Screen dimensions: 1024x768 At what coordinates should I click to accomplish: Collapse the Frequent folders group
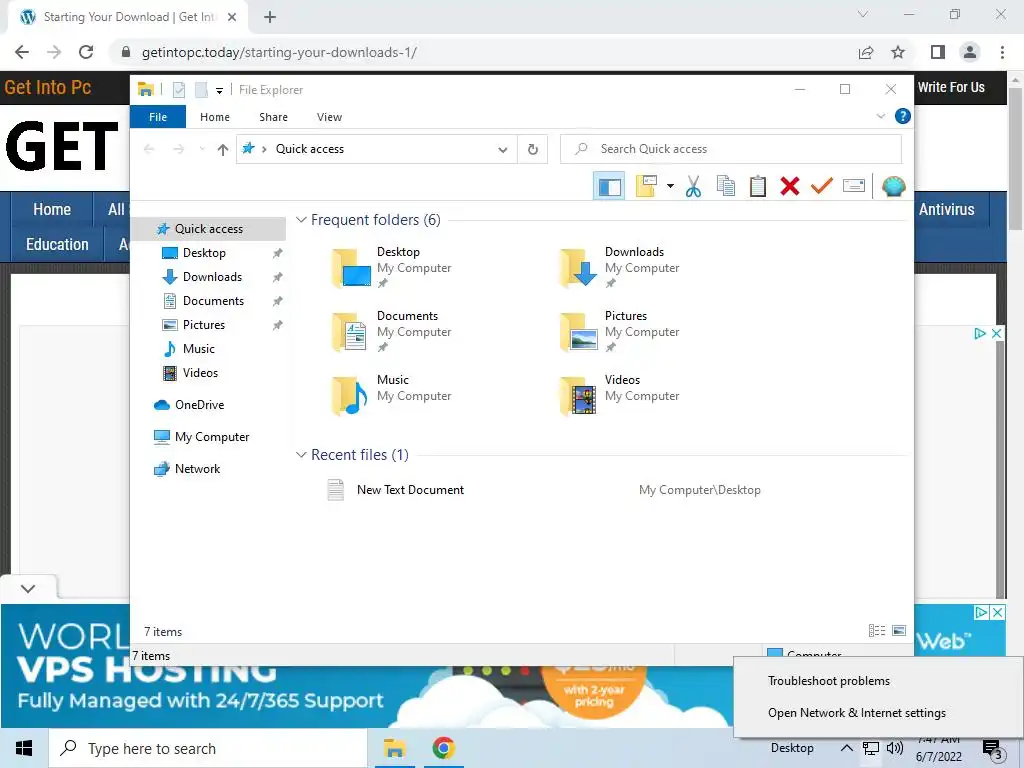[301, 220]
